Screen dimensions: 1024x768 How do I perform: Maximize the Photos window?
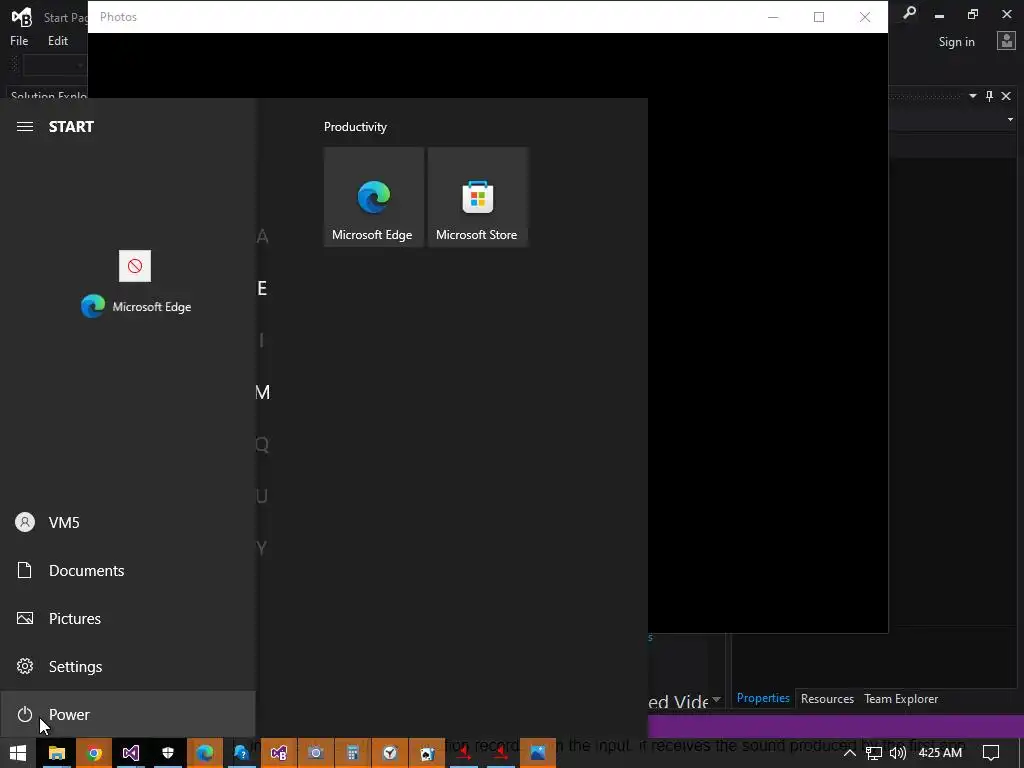coord(819,17)
